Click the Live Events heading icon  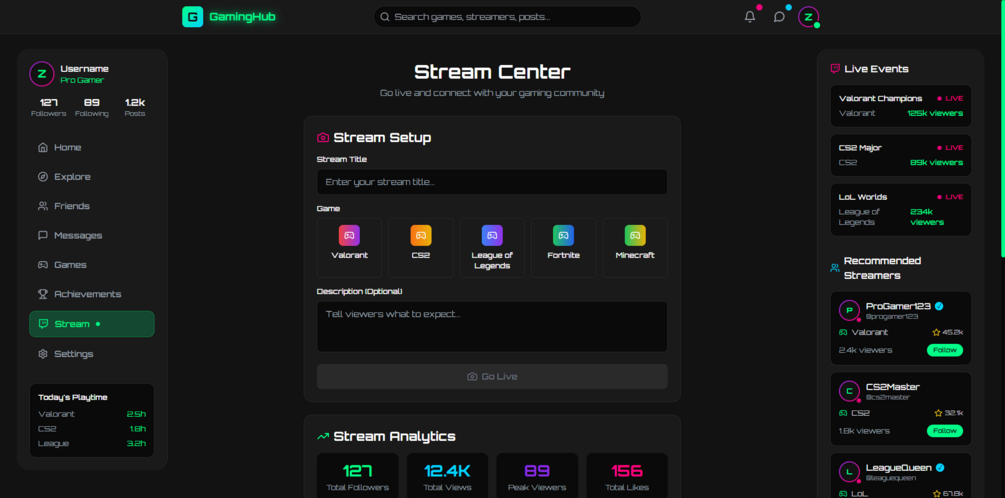click(x=835, y=69)
